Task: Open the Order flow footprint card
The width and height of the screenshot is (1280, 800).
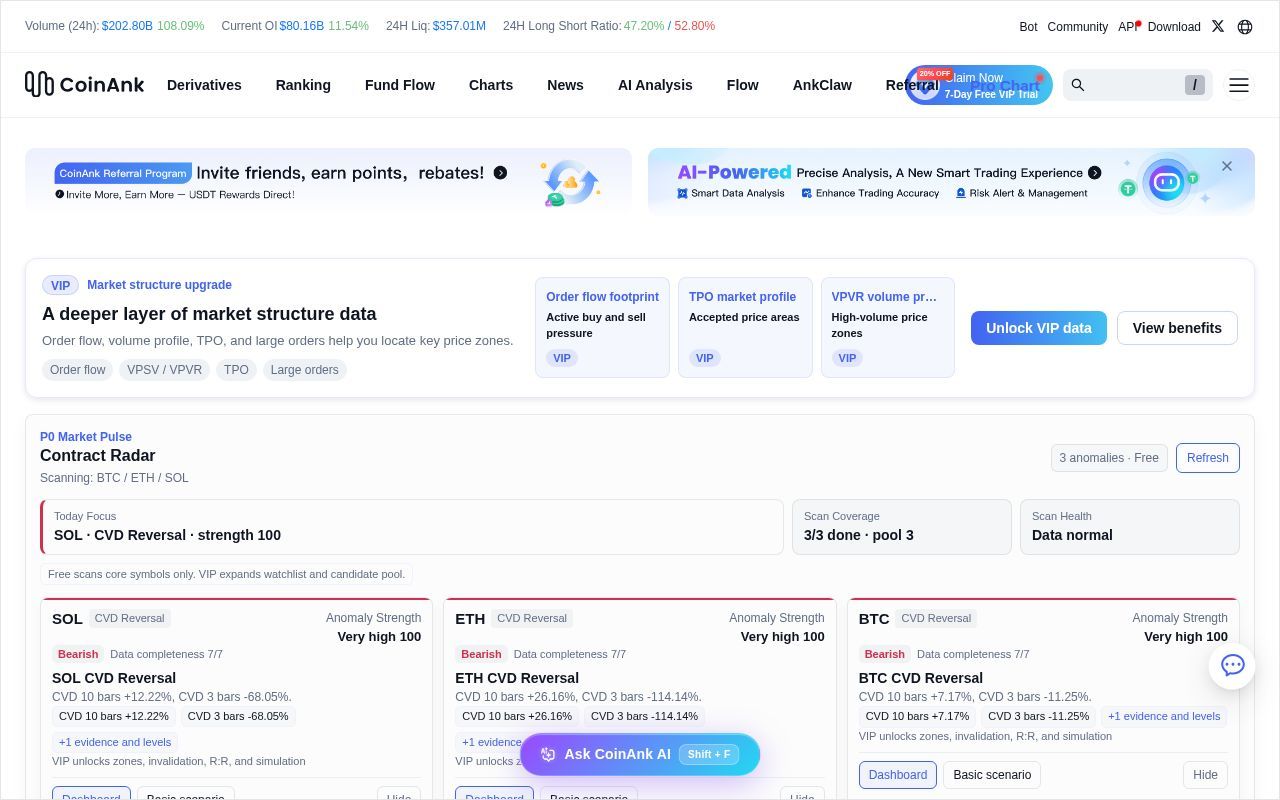Action: tap(602, 328)
